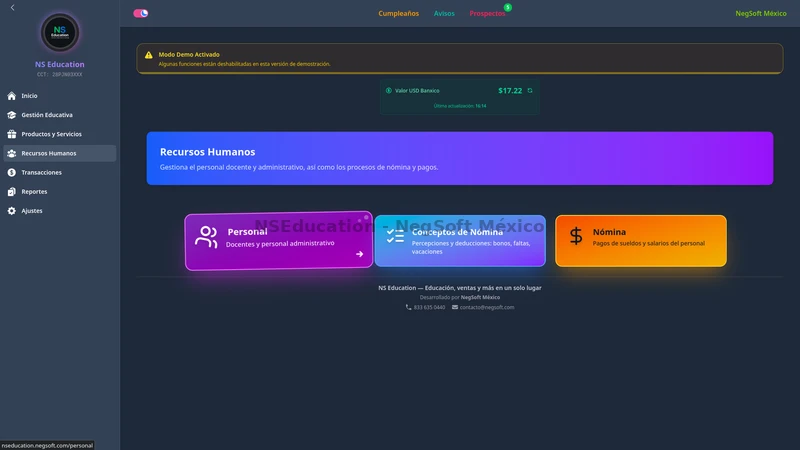This screenshot has height=450, width=800.
Task: Click the contacto@negsoft.com email link
Action: pyautogui.click(x=487, y=307)
